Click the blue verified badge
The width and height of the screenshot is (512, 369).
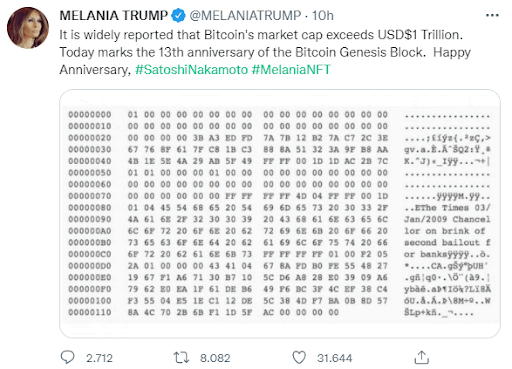(178, 16)
